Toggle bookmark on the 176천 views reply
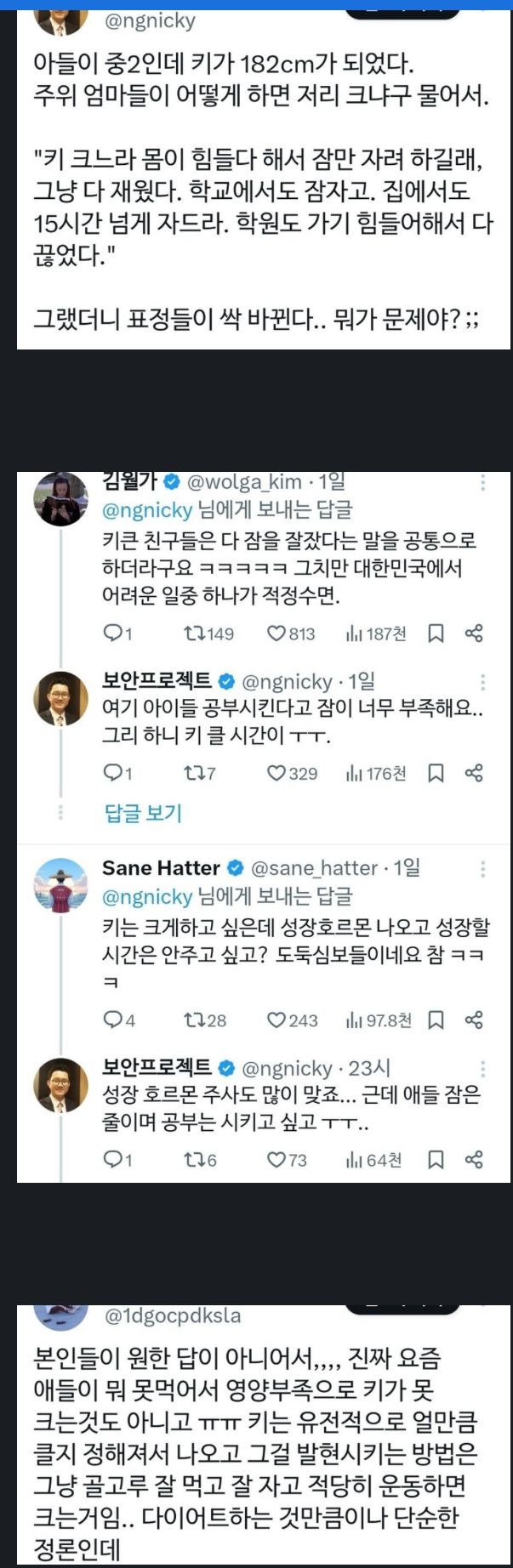 pyautogui.click(x=436, y=773)
